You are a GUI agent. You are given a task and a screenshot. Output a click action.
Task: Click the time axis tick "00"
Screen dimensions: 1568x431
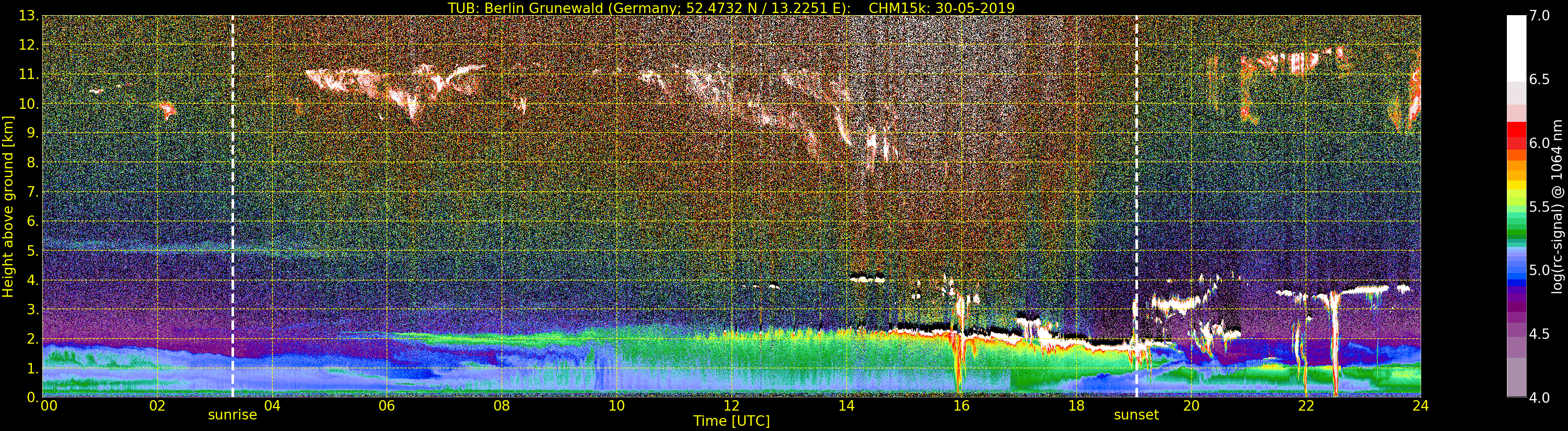click(x=49, y=406)
